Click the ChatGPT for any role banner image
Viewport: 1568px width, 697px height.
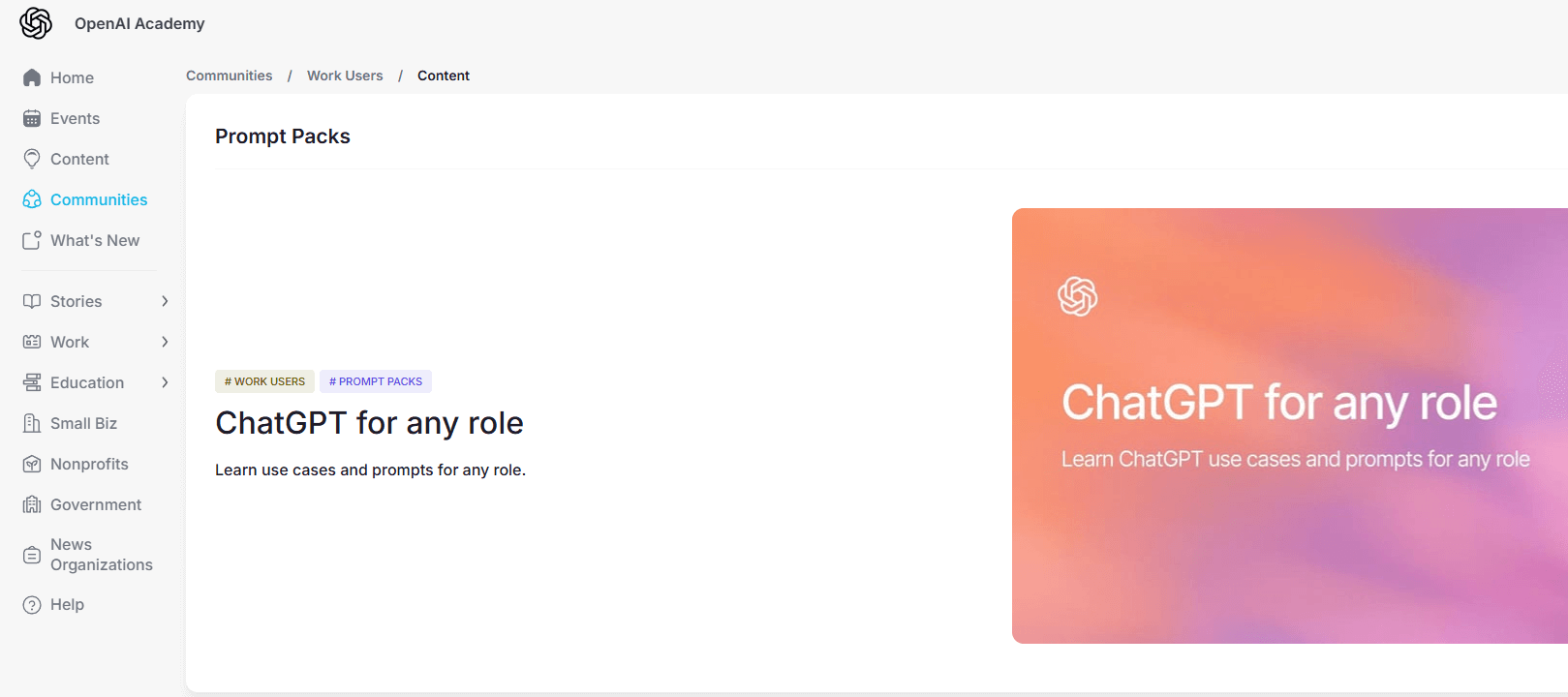(1289, 426)
